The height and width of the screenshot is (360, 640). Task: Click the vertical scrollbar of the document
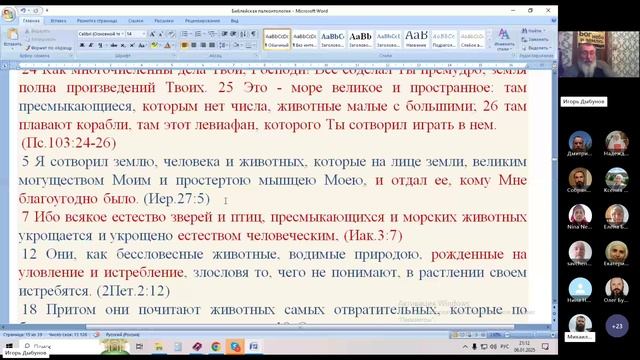pyautogui.click(x=554, y=184)
